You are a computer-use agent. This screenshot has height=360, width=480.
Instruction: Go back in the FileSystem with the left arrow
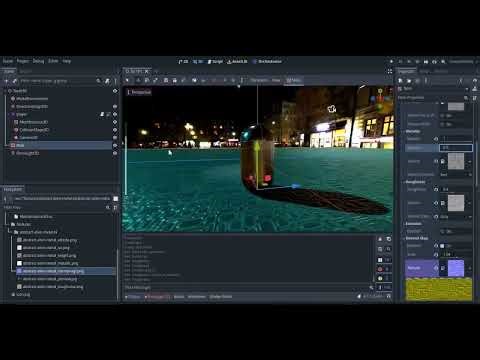click(x=5, y=199)
